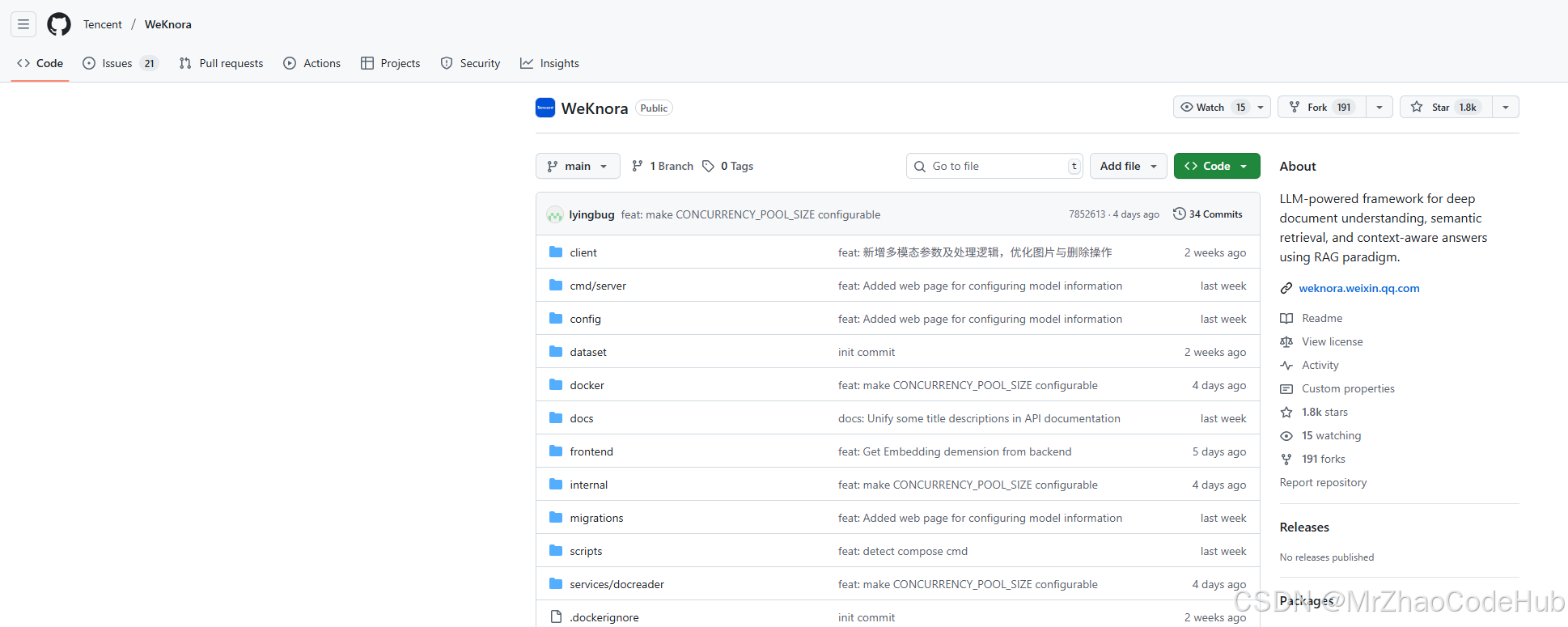Image resolution: width=1568 pixels, height=627 pixels.
Task: Open the 1 Branch link
Action: [663, 166]
